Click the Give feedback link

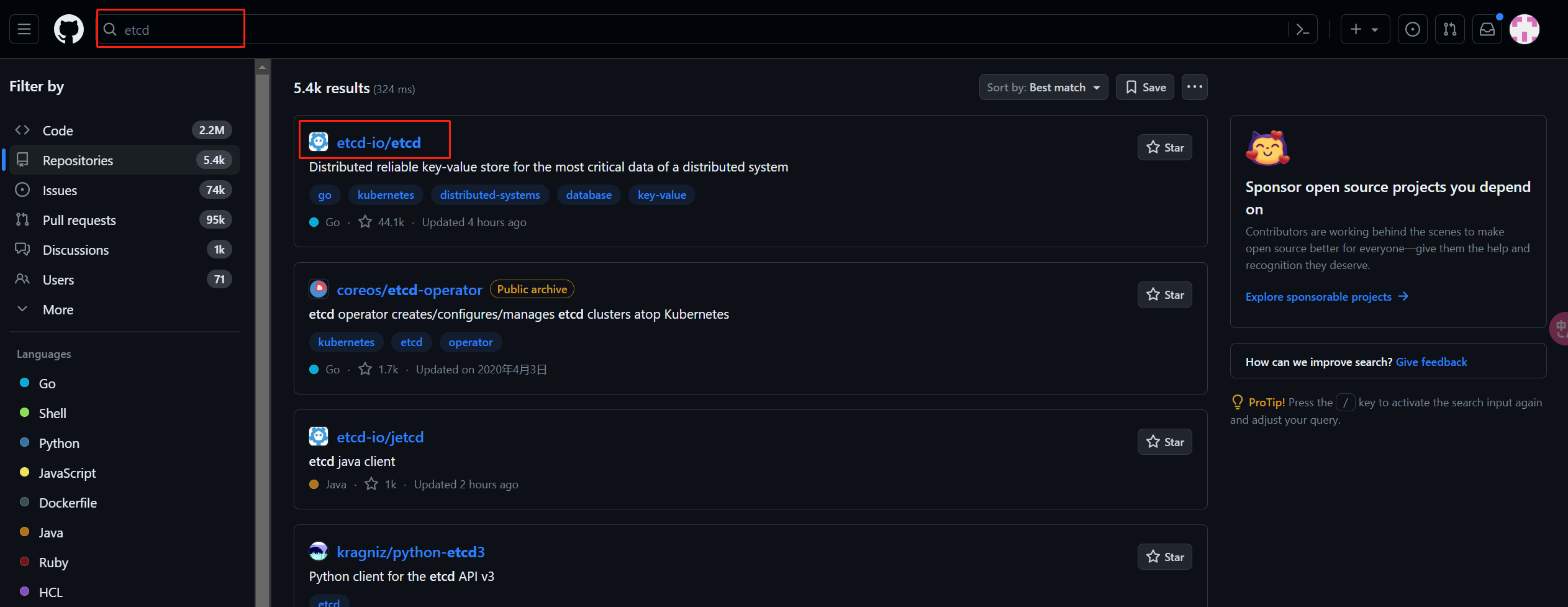click(x=1431, y=362)
